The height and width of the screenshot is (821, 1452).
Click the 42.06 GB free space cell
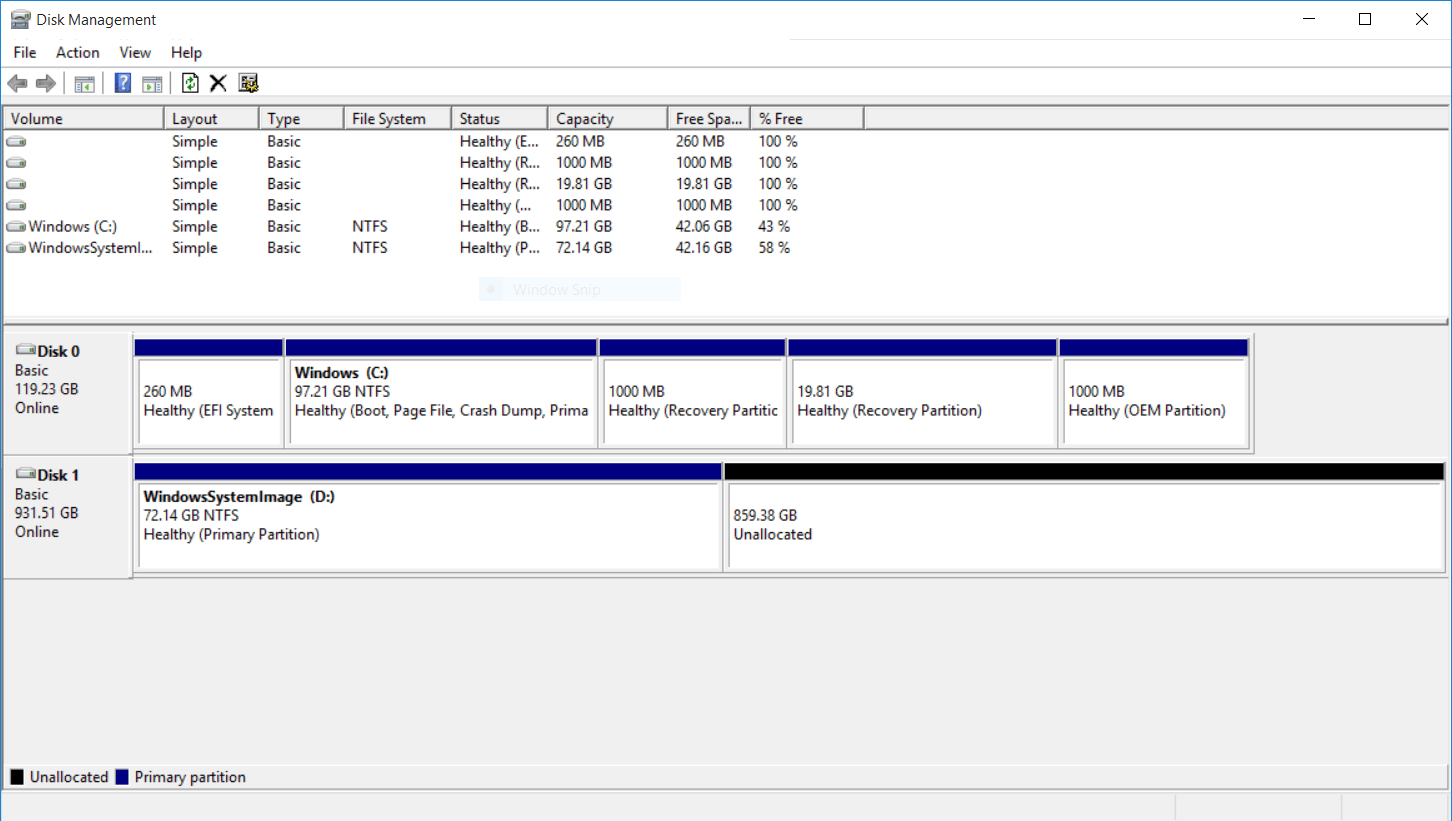[704, 227]
